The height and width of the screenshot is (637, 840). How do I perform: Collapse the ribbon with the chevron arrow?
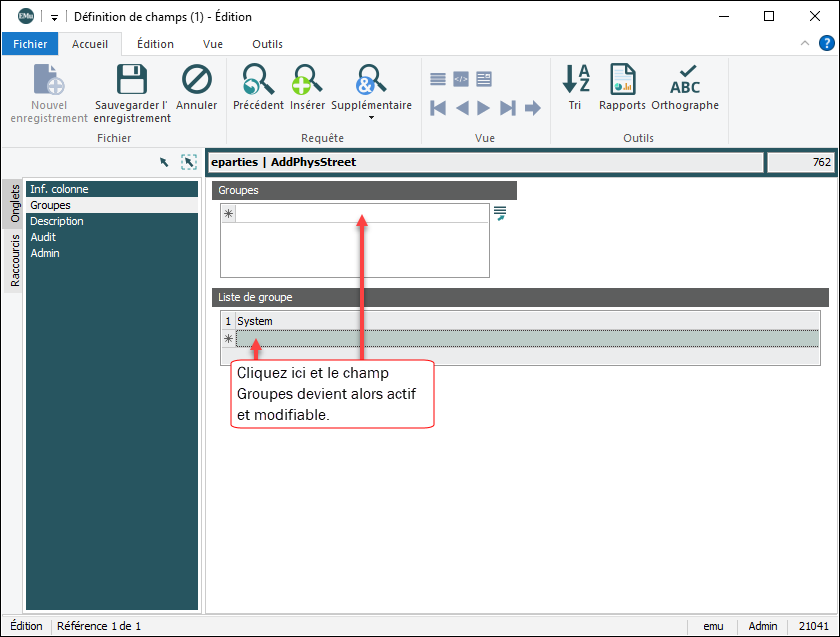point(806,44)
